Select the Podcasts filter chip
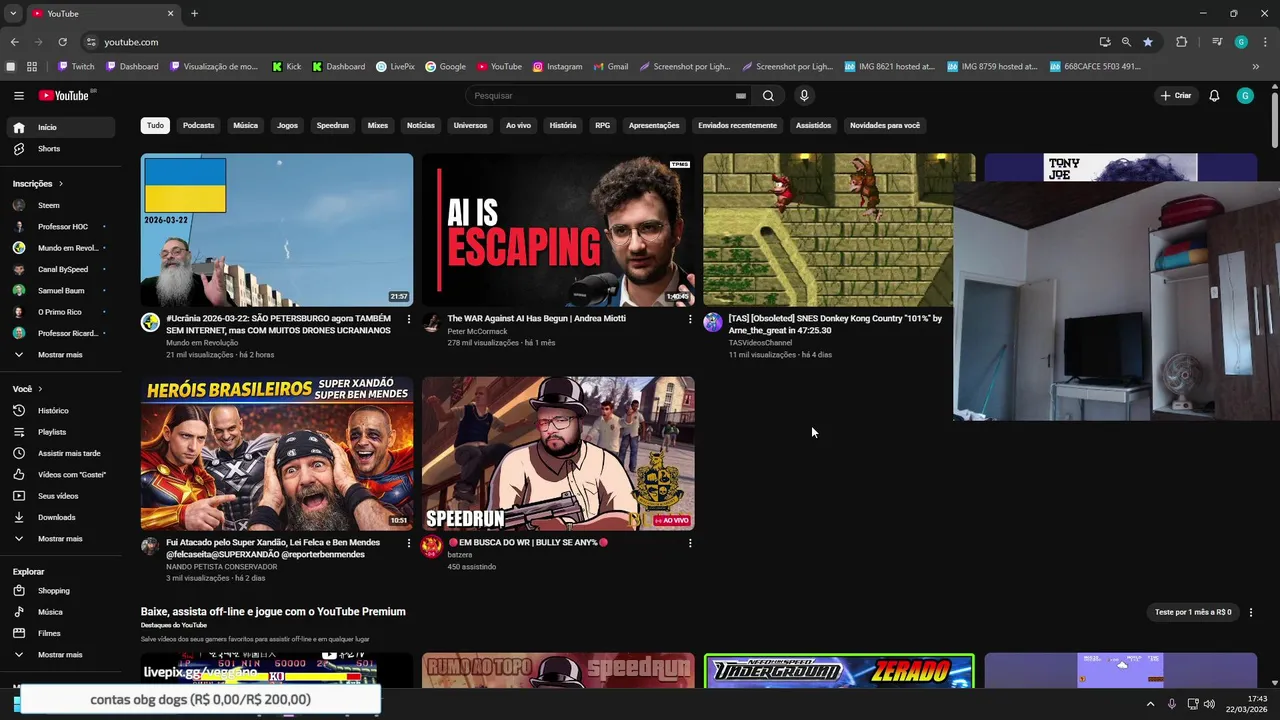The image size is (1280, 720). pos(198,126)
